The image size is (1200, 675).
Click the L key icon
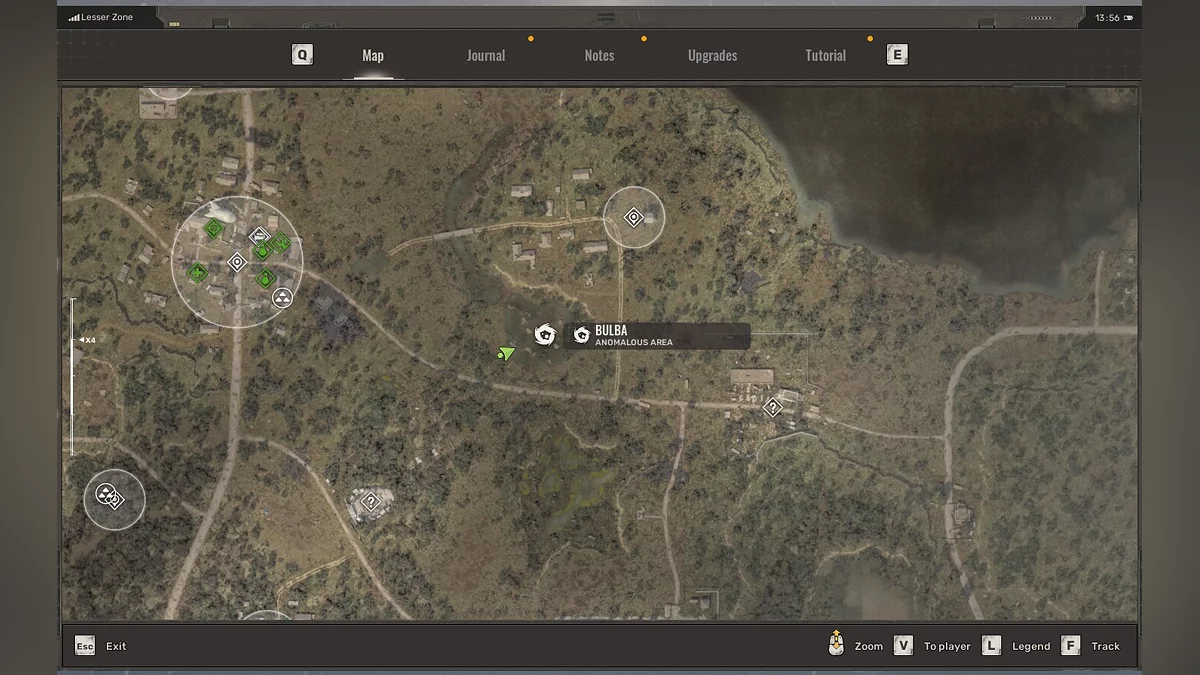(991, 646)
